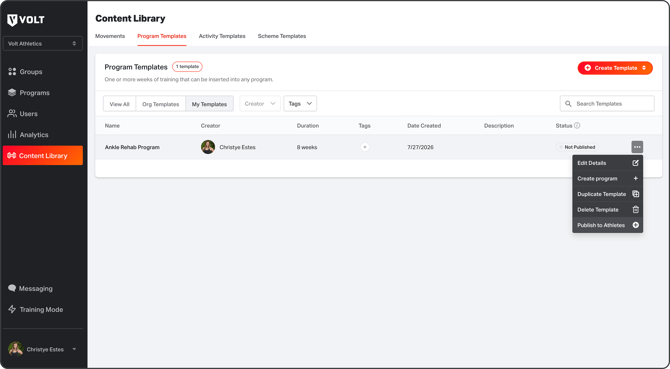The height and width of the screenshot is (369, 670).
Task: Select Content Library in the sidebar
Action: (x=43, y=155)
